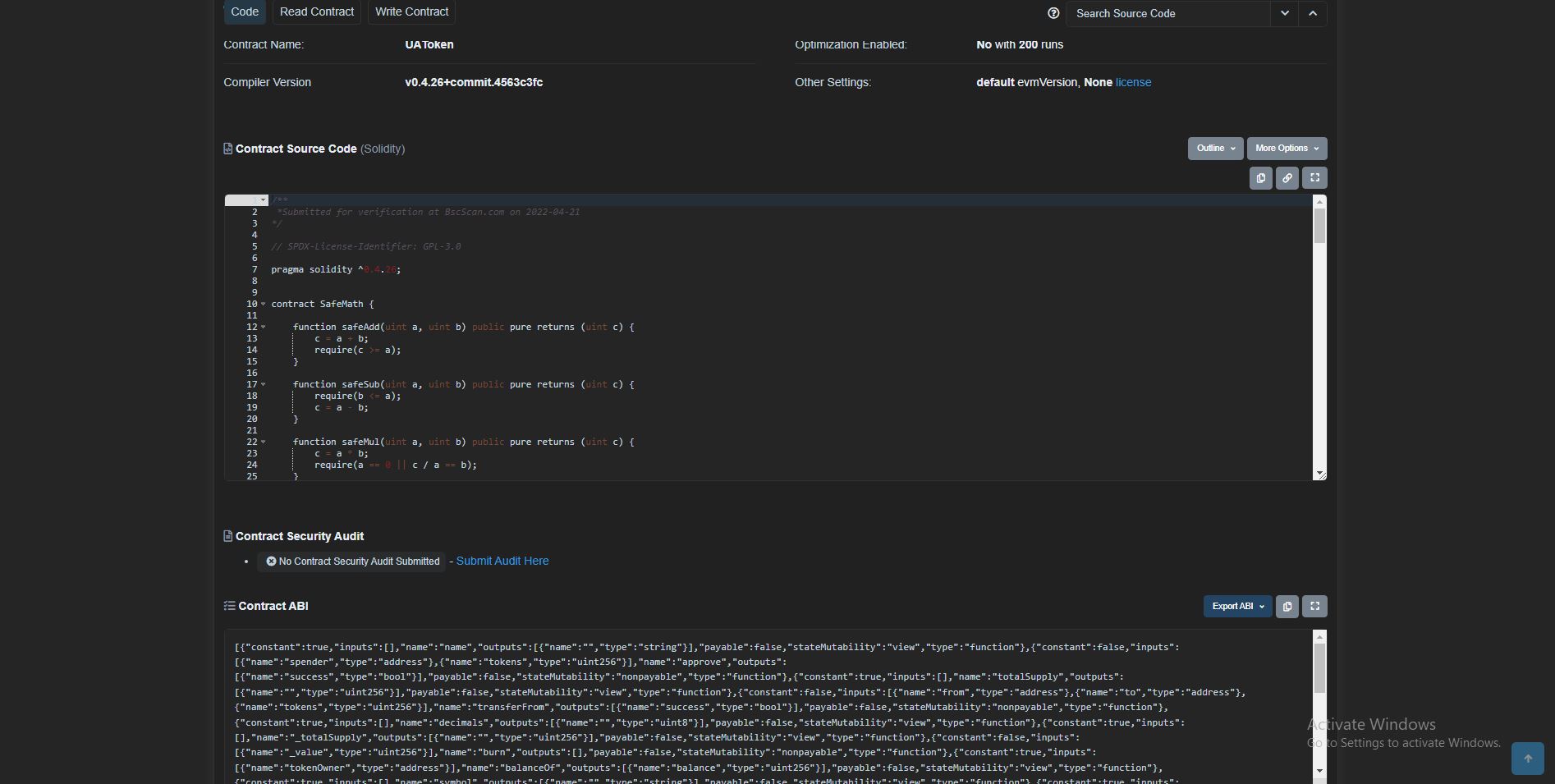Copy source code to clipboard icon
Image resolution: width=1555 pixels, height=784 pixels.
(x=1261, y=178)
